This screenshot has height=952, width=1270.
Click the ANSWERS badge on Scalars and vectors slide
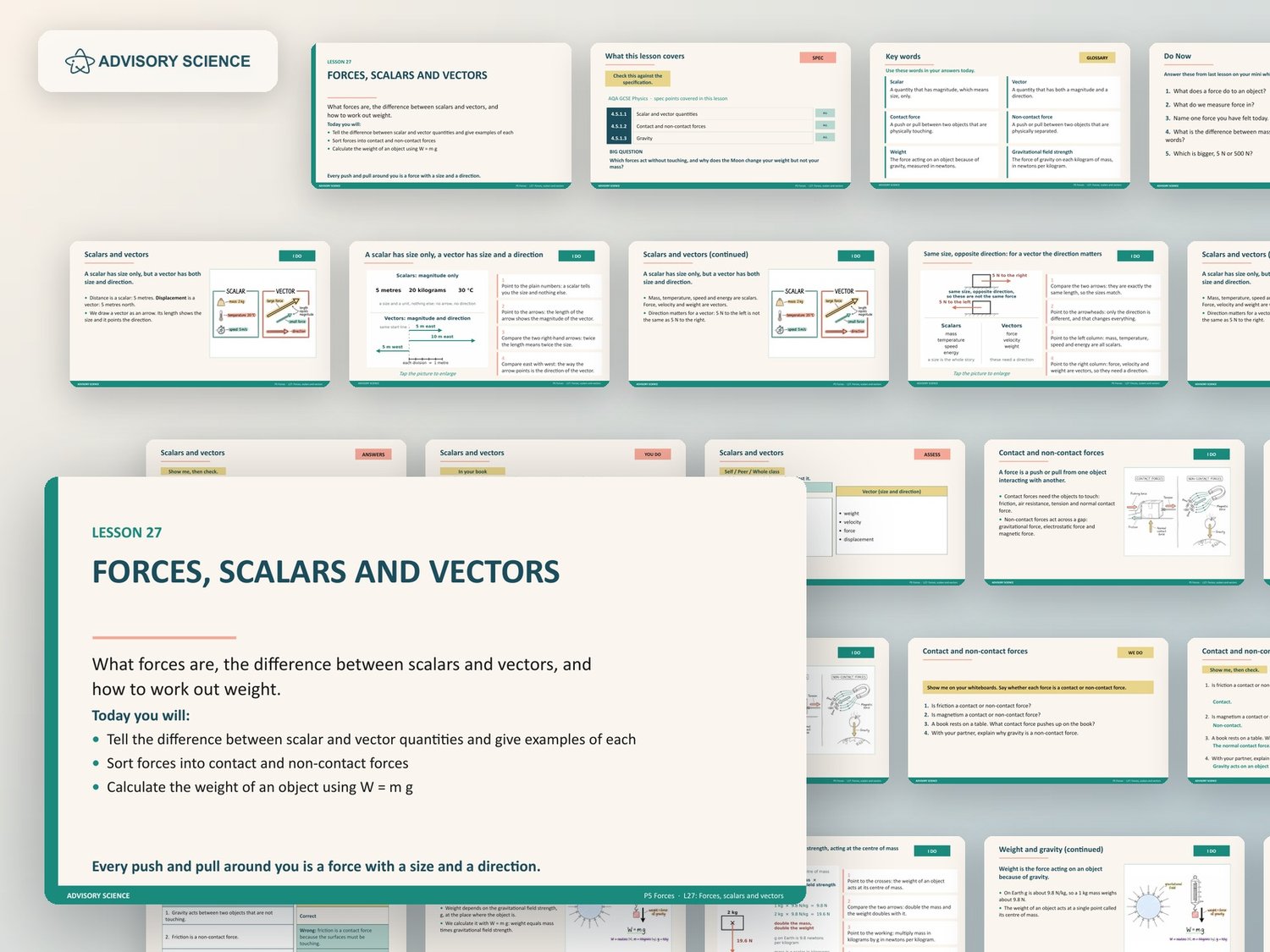pos(373,454)
